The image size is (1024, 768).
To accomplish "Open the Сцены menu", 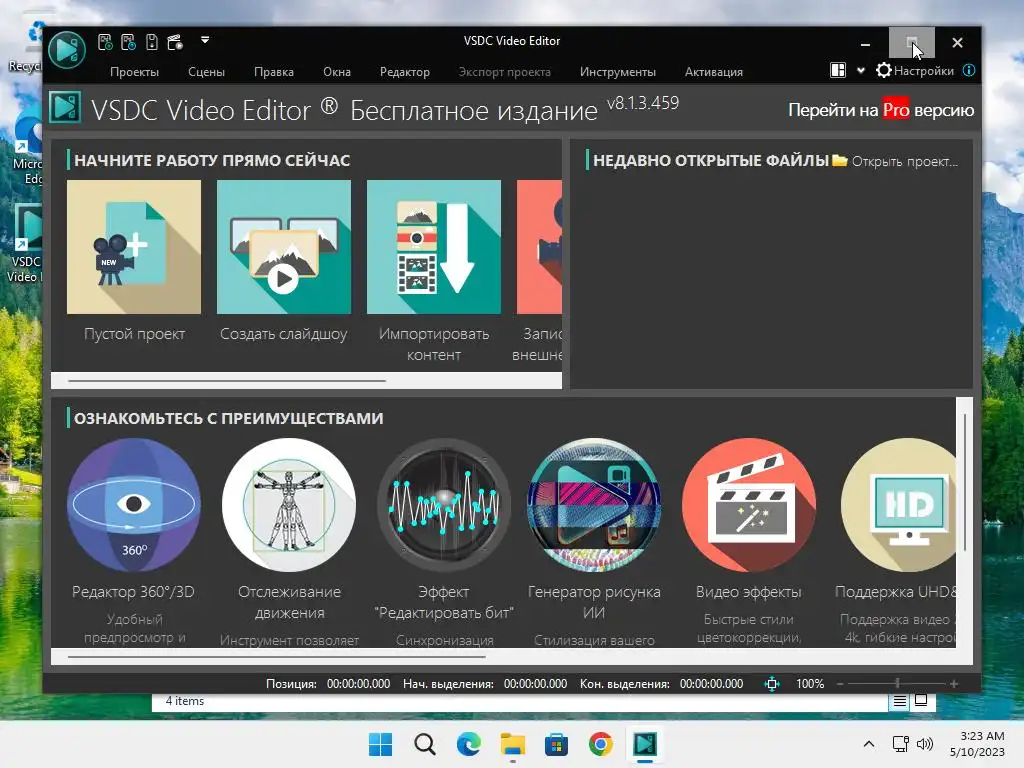I will tap(206, 72).
